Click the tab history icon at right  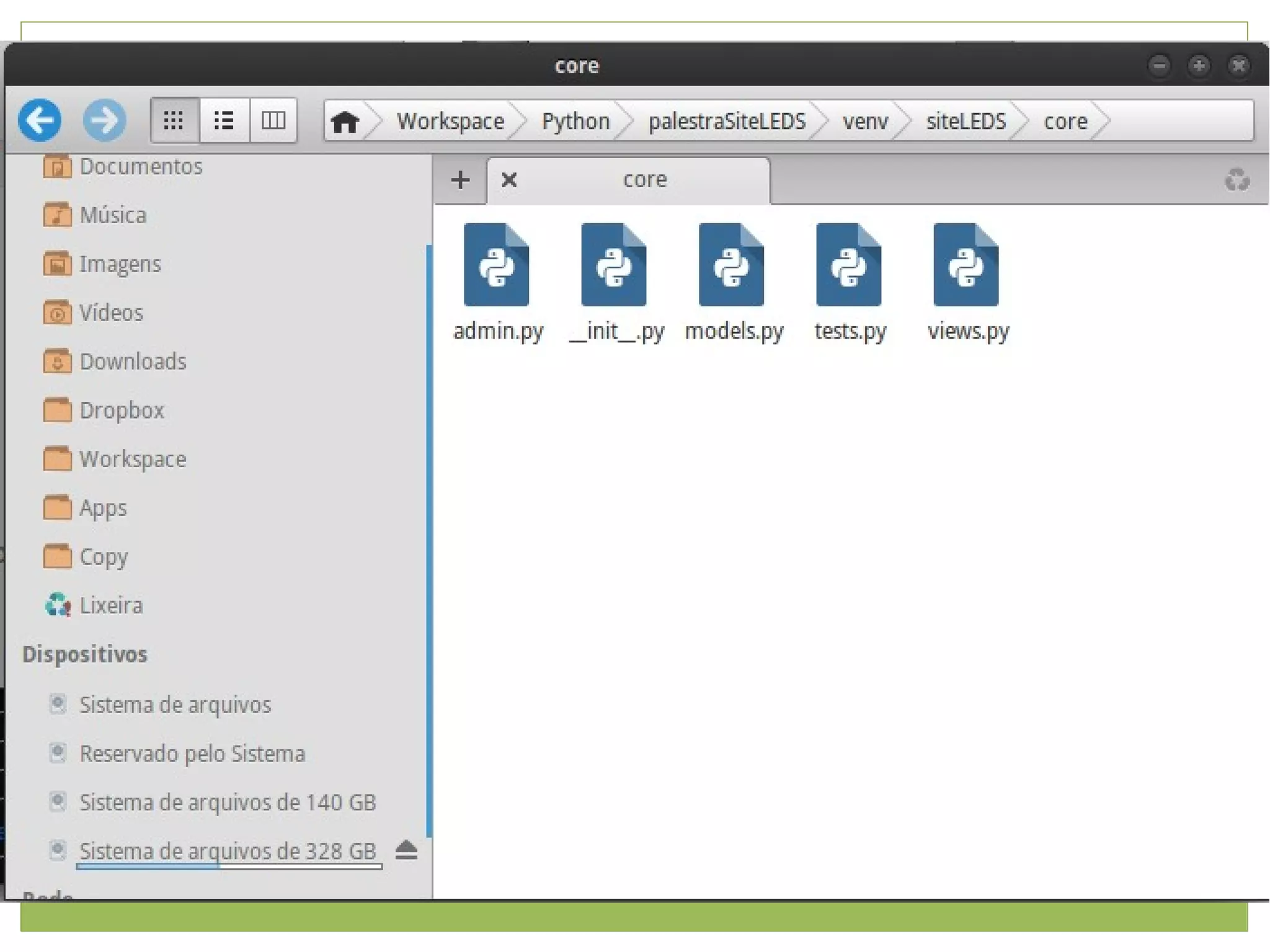pyautogui.click(x=1237, y=180)
